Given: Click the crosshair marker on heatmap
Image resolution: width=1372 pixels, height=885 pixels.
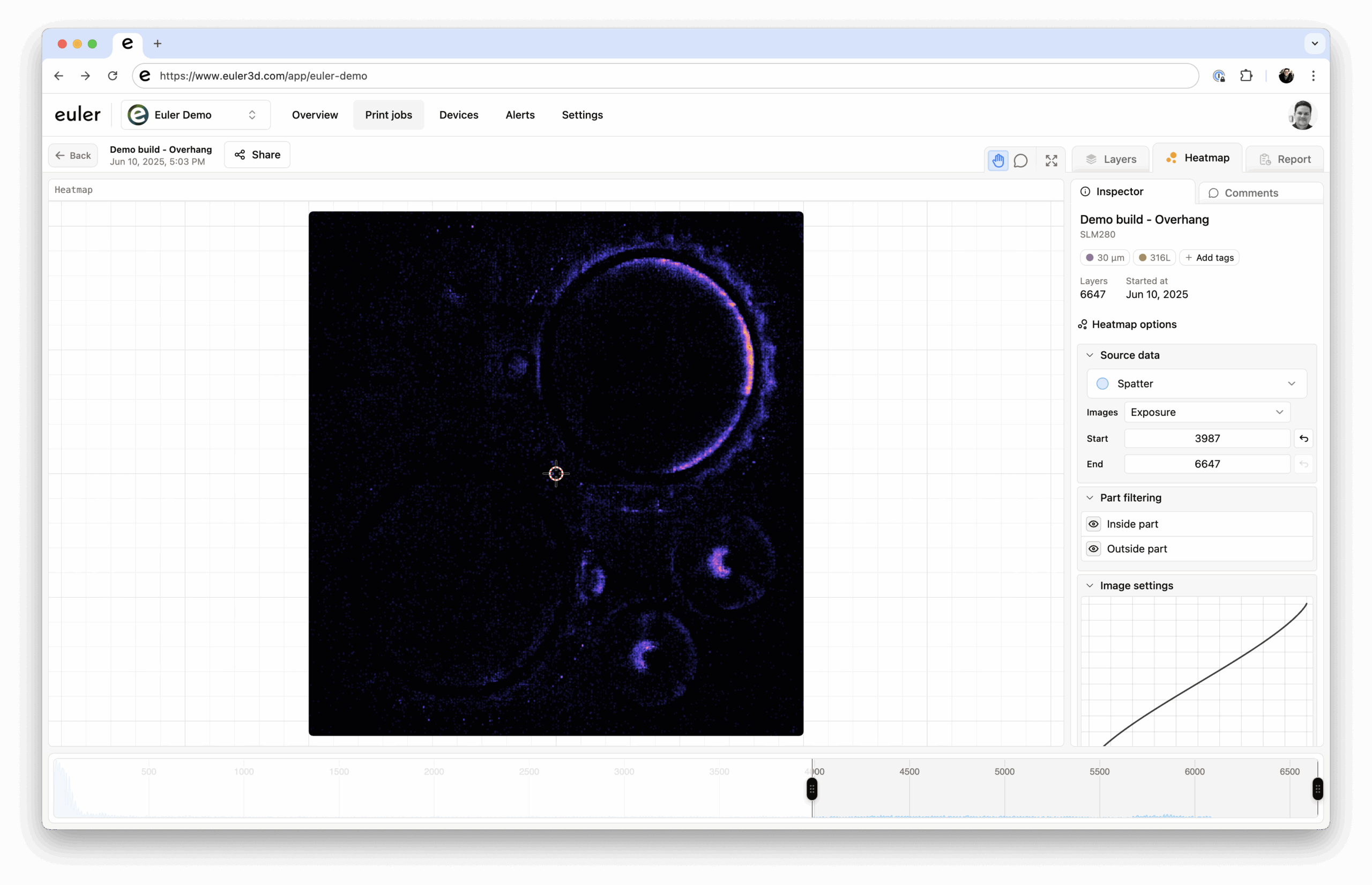Looking at the screenshot, I should (x=556, y=473).
